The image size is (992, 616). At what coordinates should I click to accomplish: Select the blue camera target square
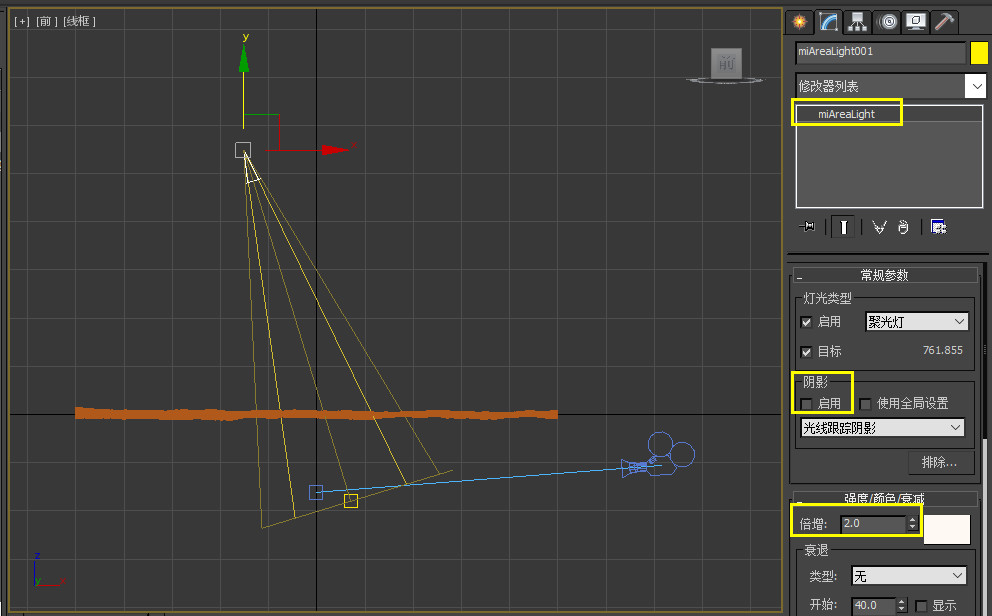pos(316,492)
